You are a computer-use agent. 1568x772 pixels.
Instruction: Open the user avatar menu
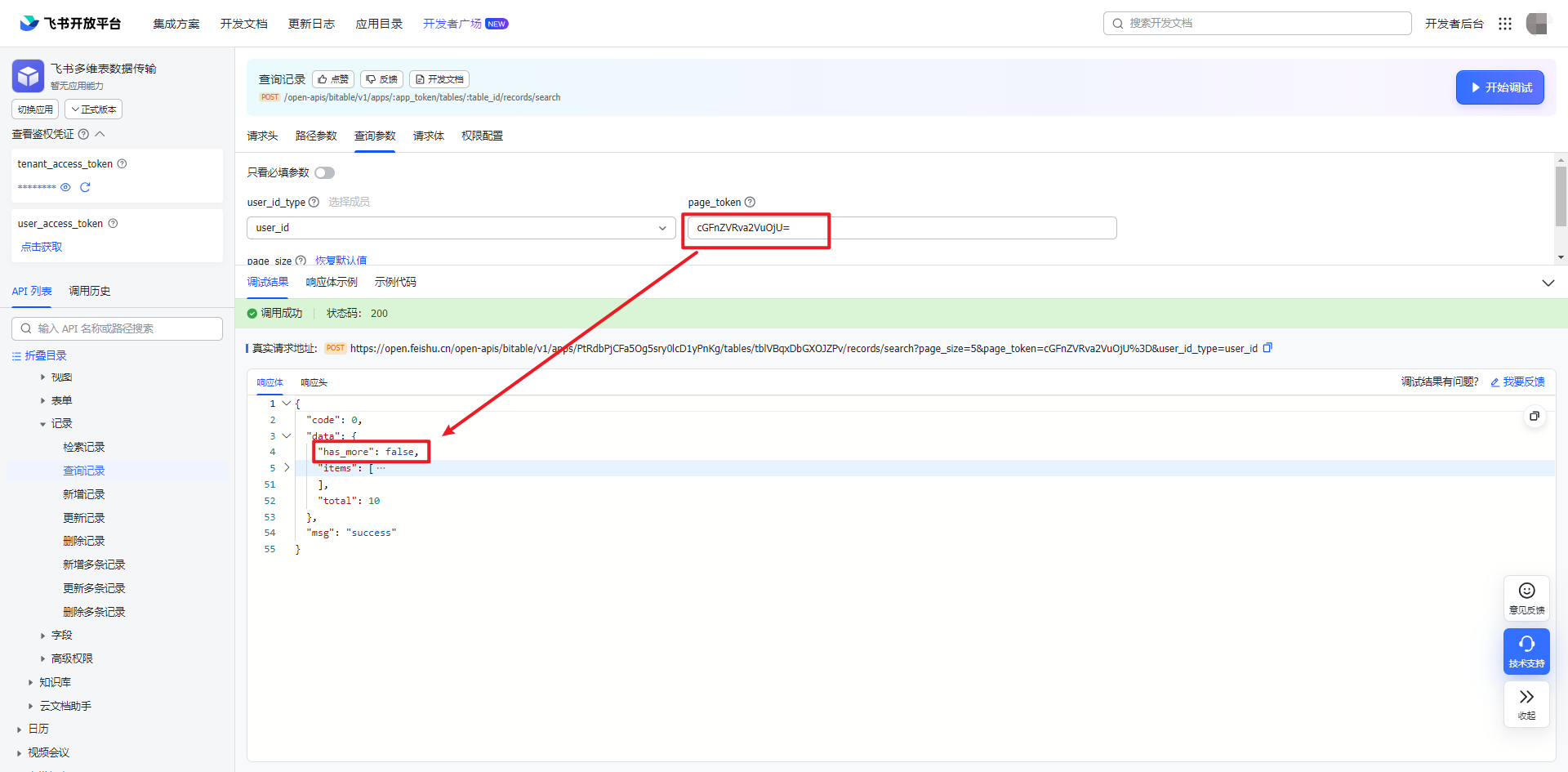(x=1537, y=24)
